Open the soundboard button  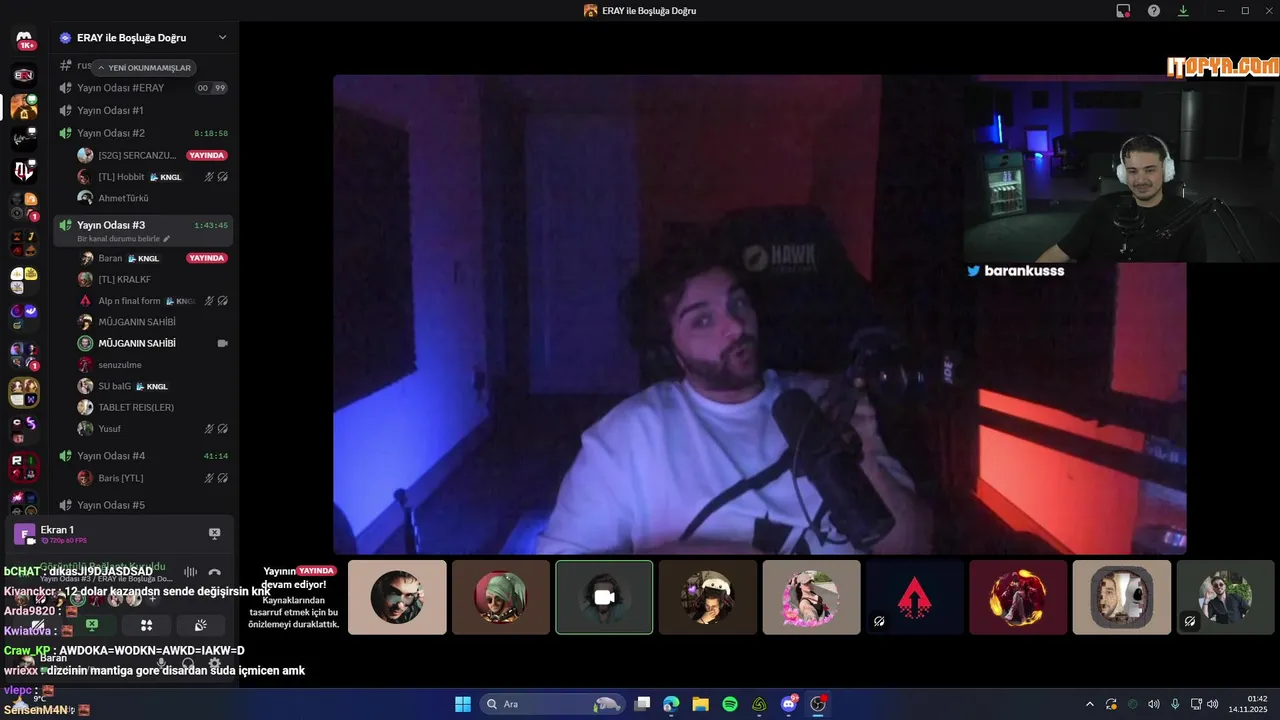click(x=200, y=625)
